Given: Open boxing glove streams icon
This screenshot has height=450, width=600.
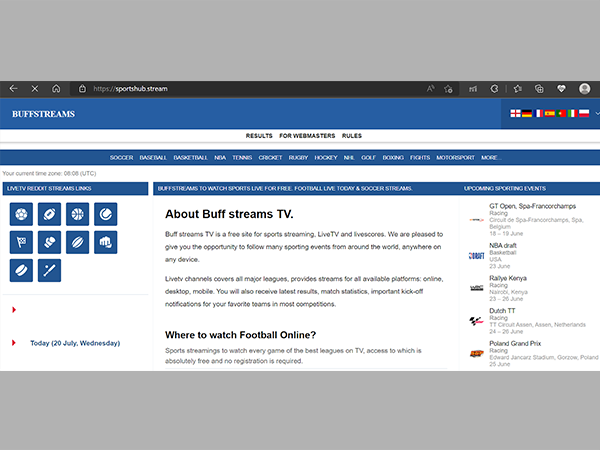Looking at the screenshot, I should click(49, 242).
